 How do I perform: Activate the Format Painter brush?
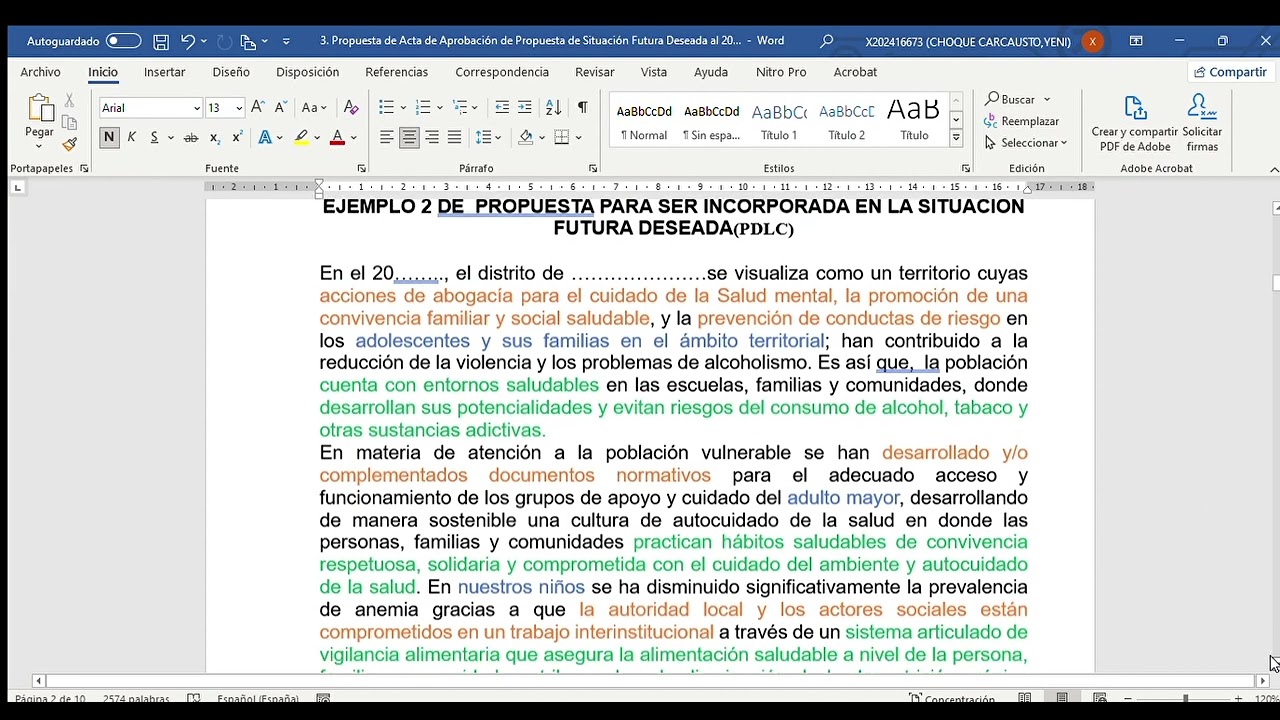[x=69, y=144]
